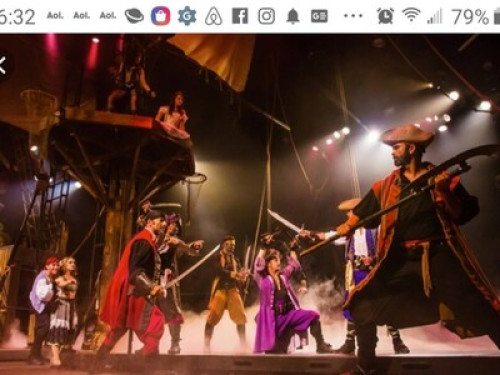Tap the pirate show stage photo
Screen dimensions: 500x375
tap(250, 204)
